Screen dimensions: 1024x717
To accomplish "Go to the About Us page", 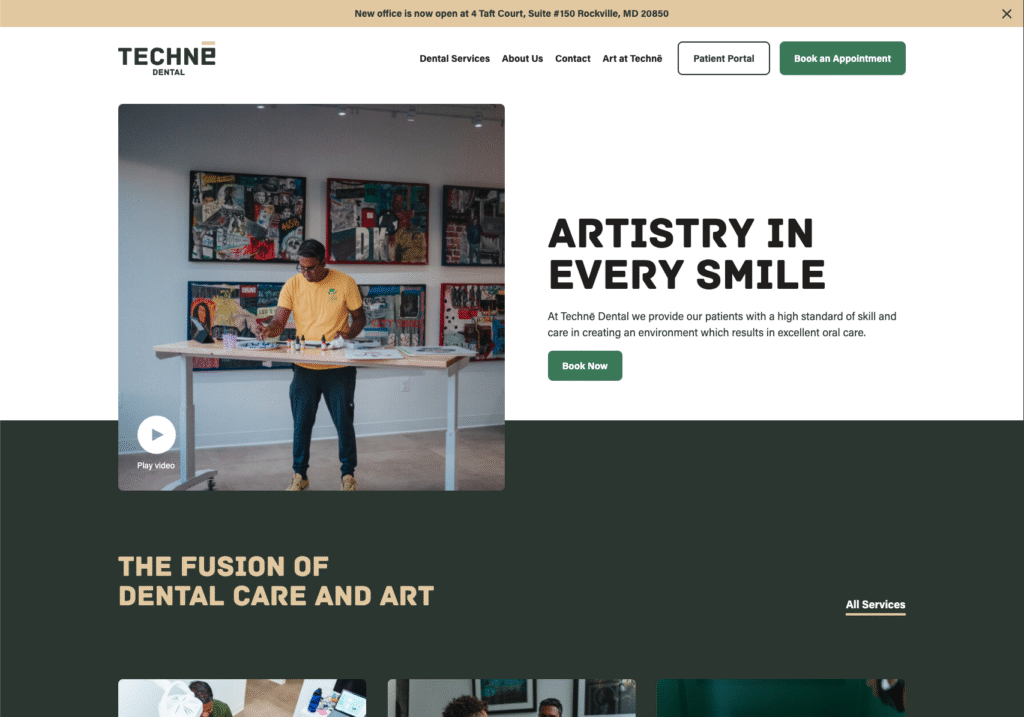I will point(522,59).
